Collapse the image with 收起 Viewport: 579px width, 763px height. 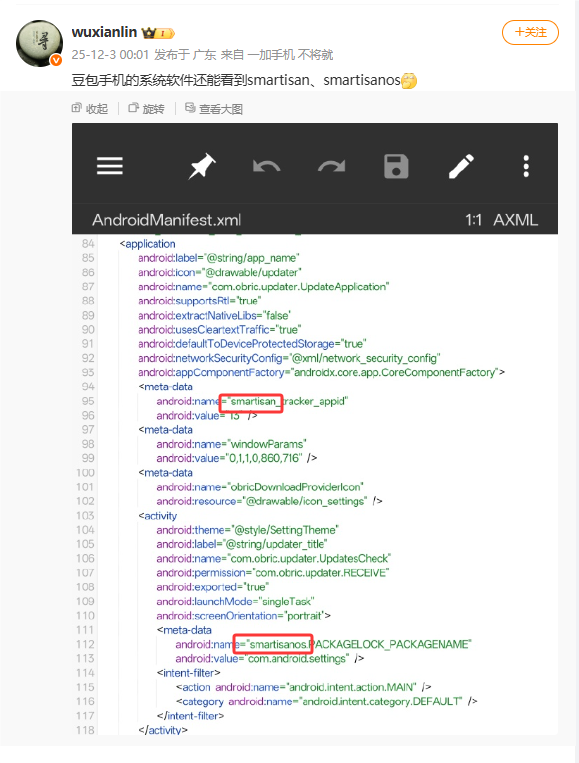(90, 109)
